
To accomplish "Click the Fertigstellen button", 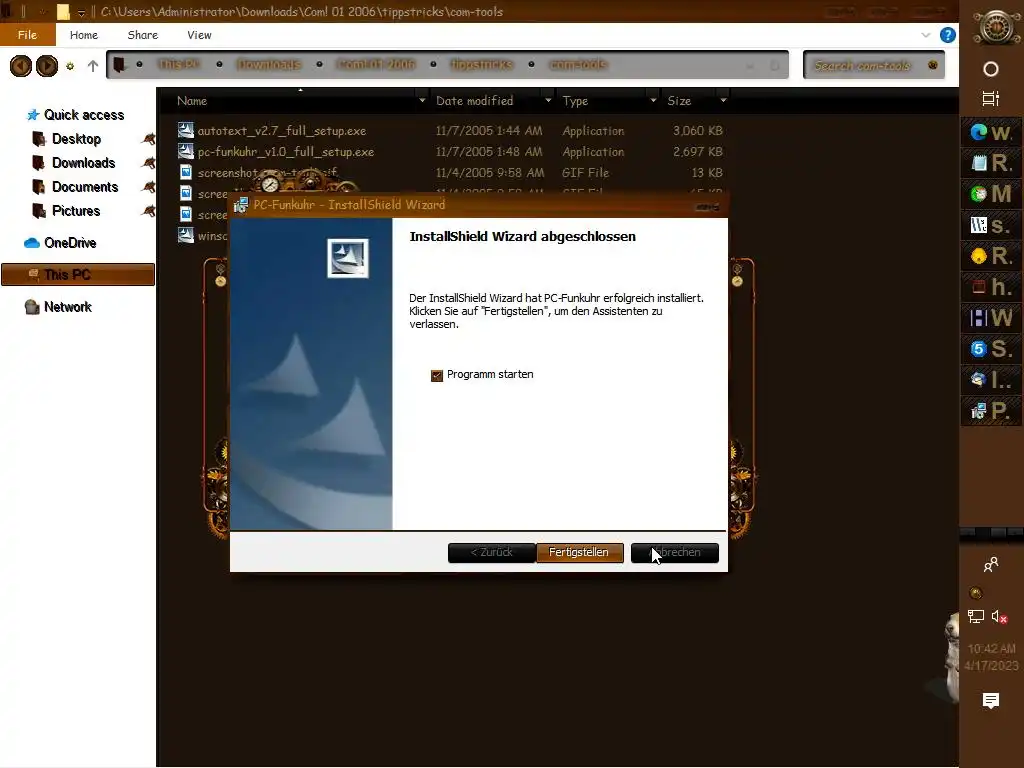I will 579,552.
